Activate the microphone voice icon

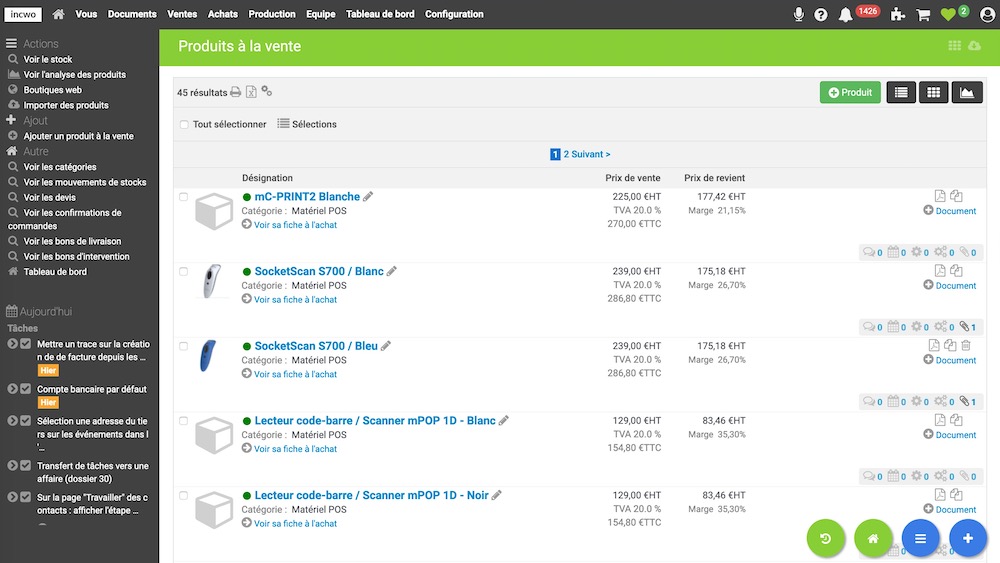click(798, 14)
